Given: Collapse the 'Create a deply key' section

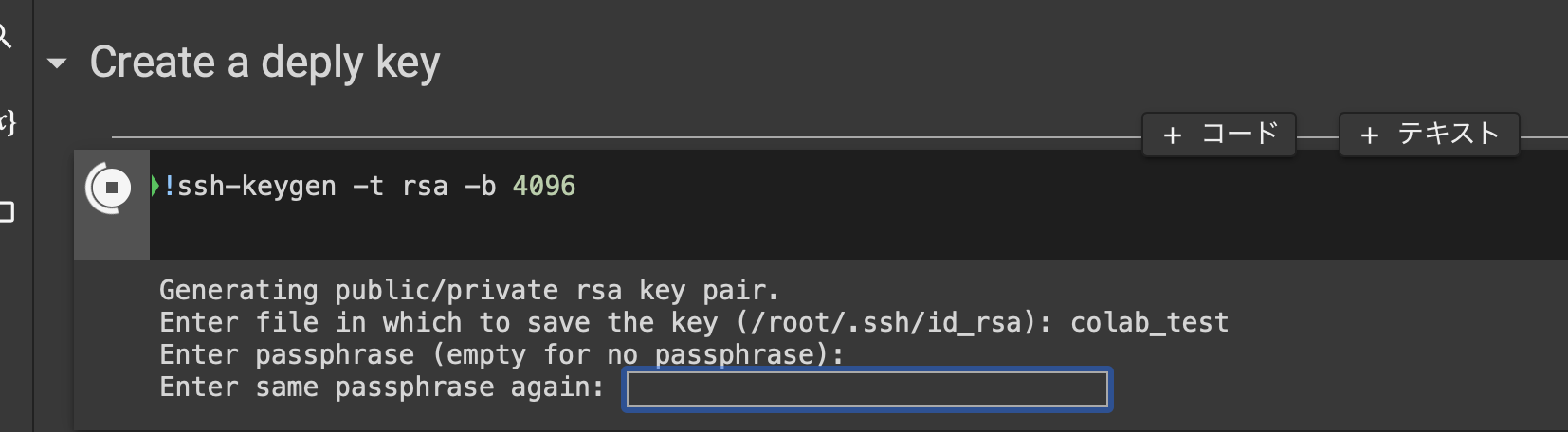Looking at the screenshot, I should (57, 63).
